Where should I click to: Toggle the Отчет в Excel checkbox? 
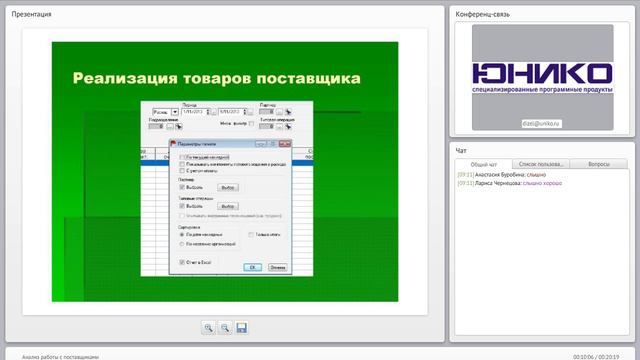tap(182, 262)
